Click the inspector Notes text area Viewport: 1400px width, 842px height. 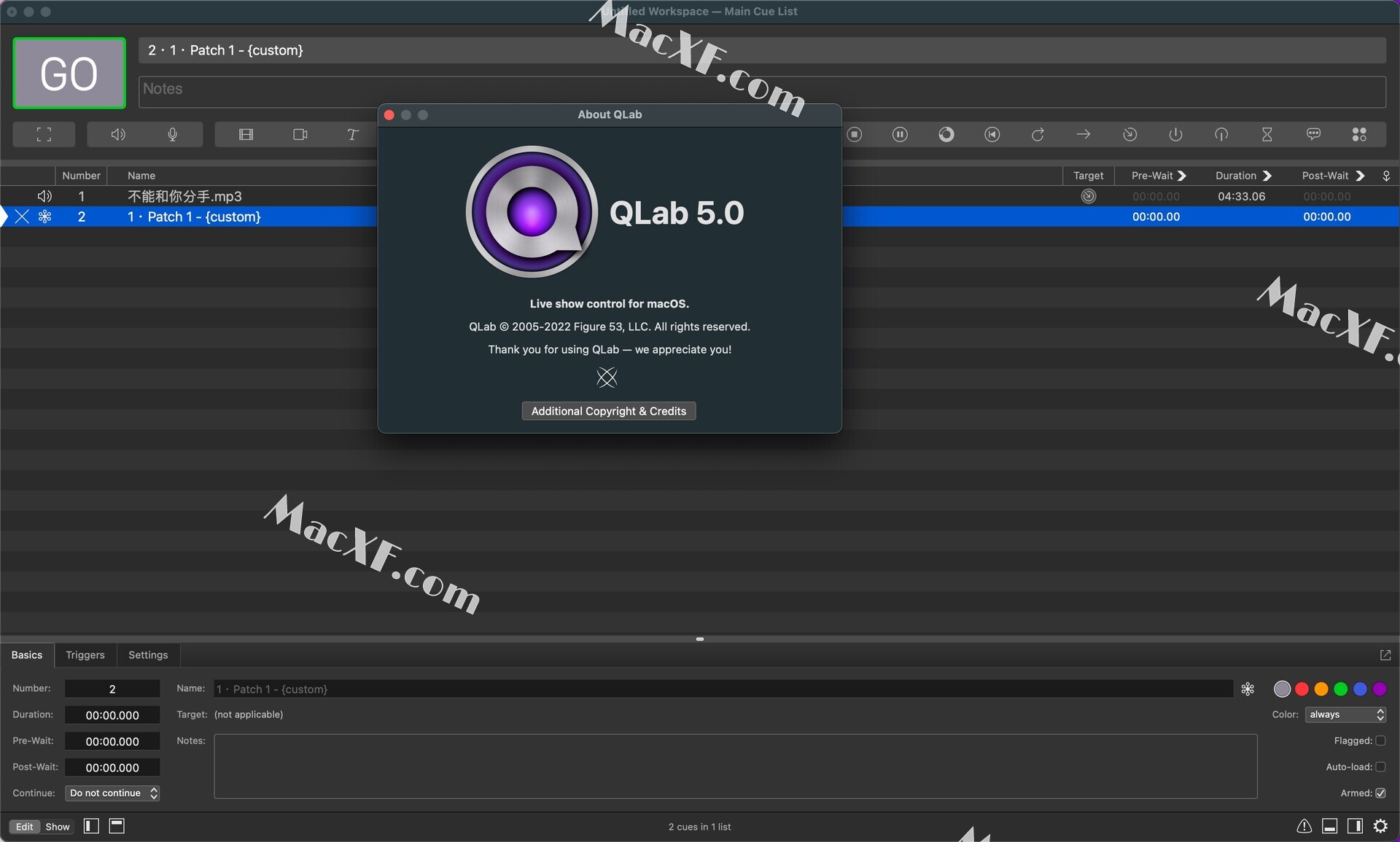(x=736, y=766)
